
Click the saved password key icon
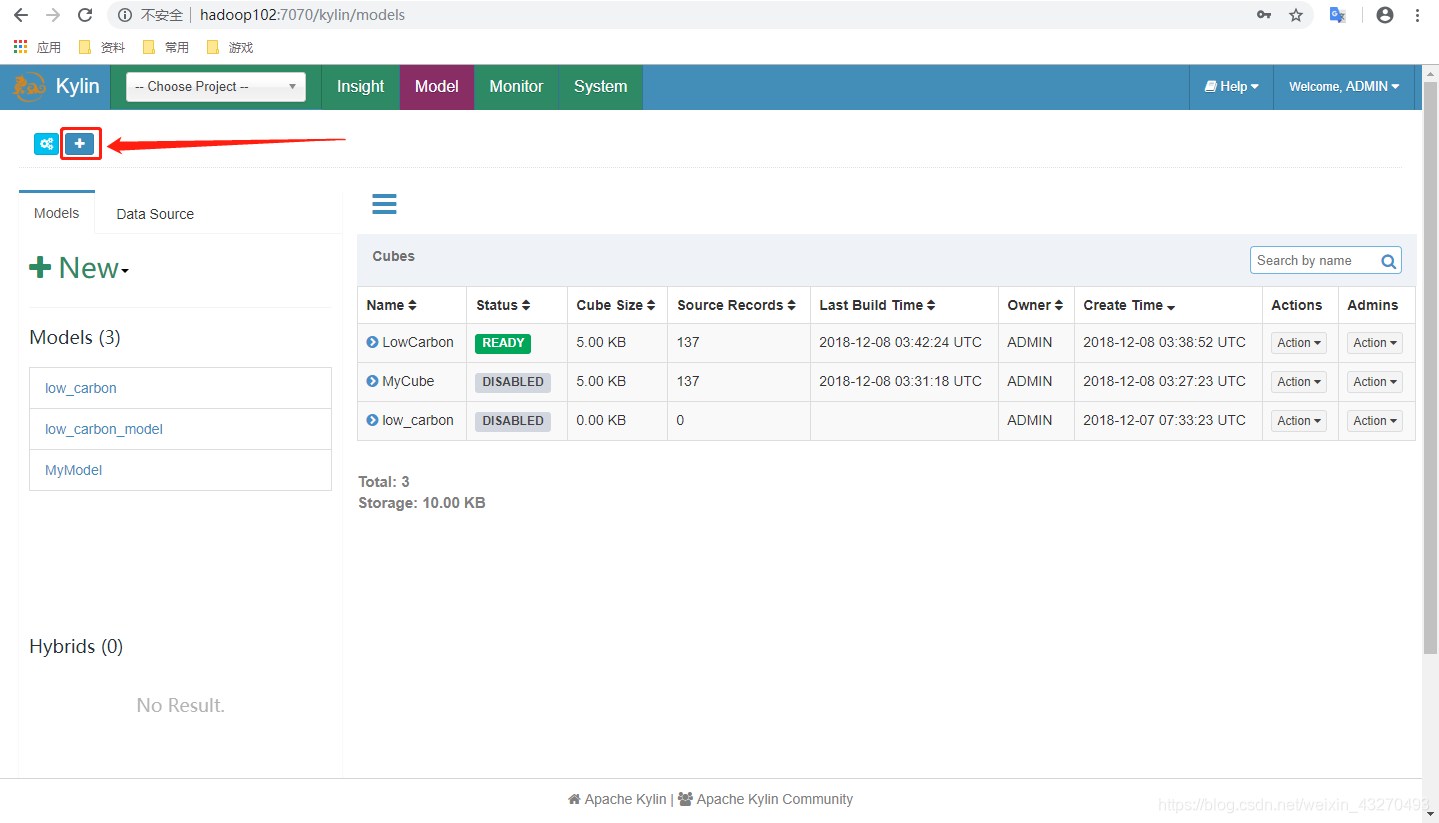pyautogui.click(x=1264, y=15)
